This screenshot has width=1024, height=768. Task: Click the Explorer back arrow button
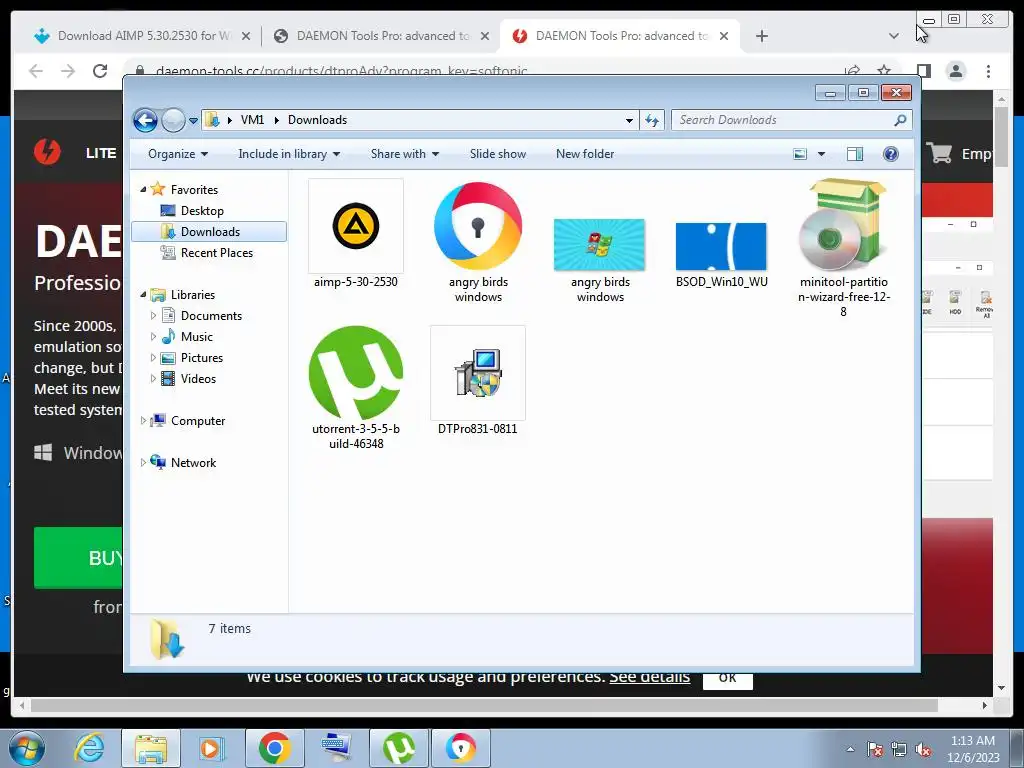(145, 120)
